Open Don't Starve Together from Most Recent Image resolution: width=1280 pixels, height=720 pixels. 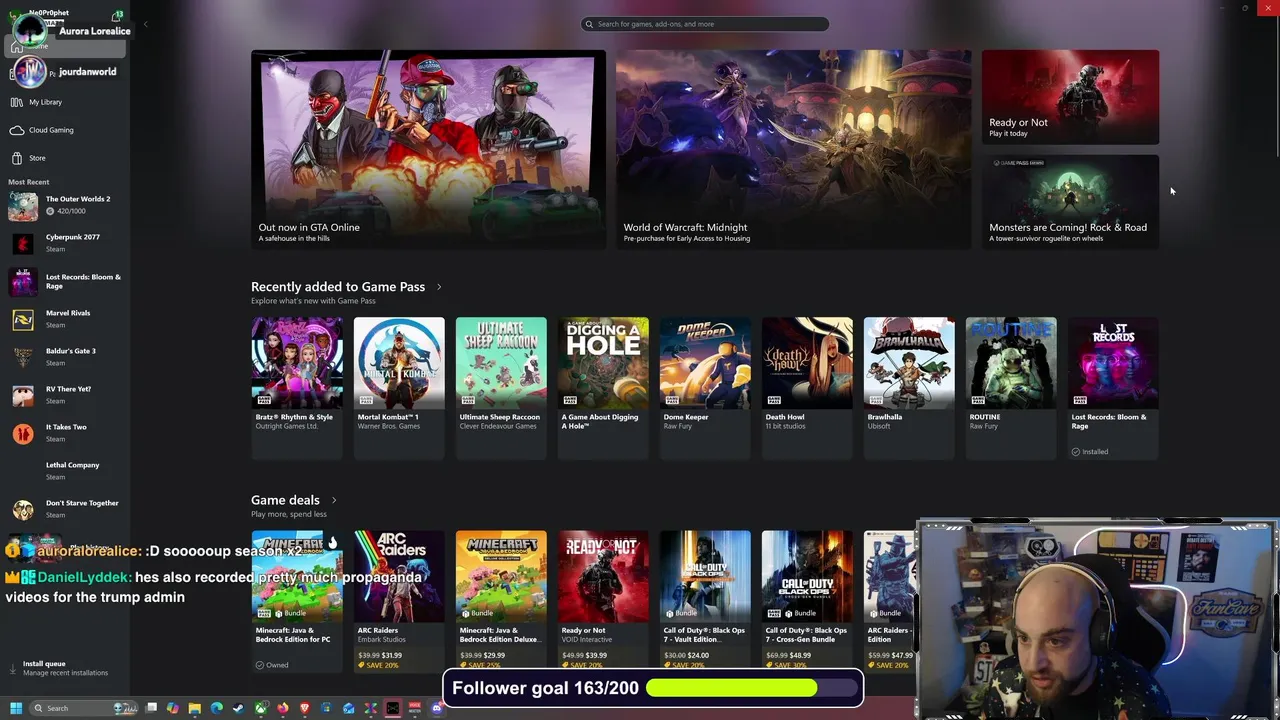(65, 509)
